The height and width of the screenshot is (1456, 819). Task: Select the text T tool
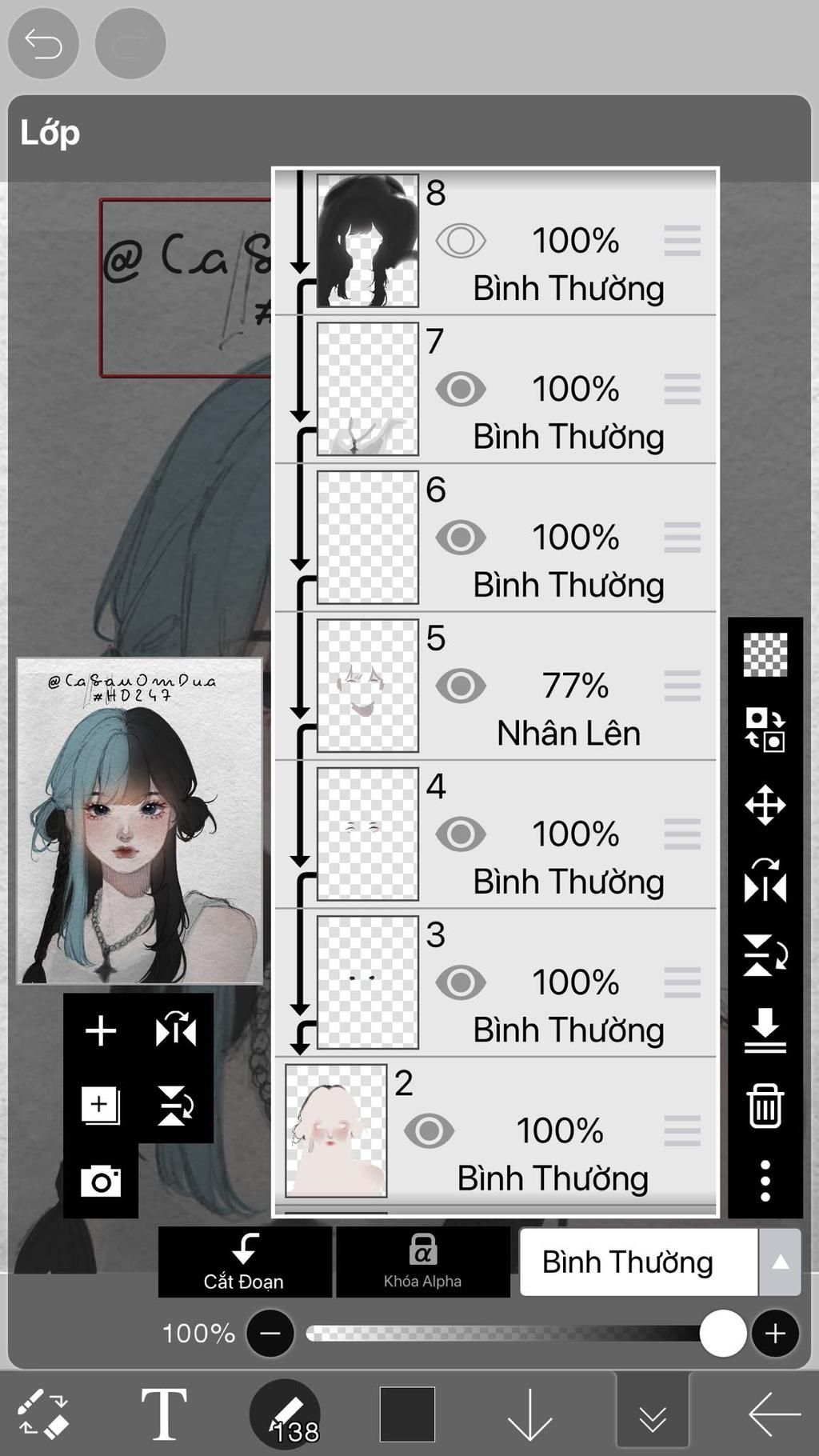tap(164, 1414)
